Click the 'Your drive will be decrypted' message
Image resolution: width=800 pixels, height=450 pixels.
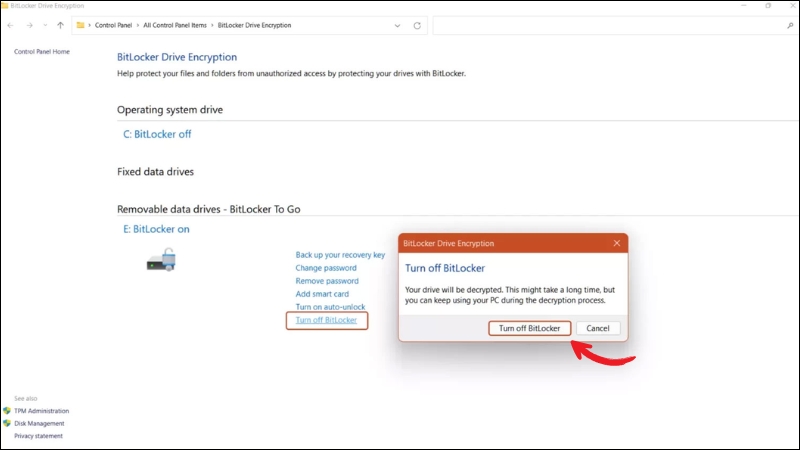click(510, 295)
